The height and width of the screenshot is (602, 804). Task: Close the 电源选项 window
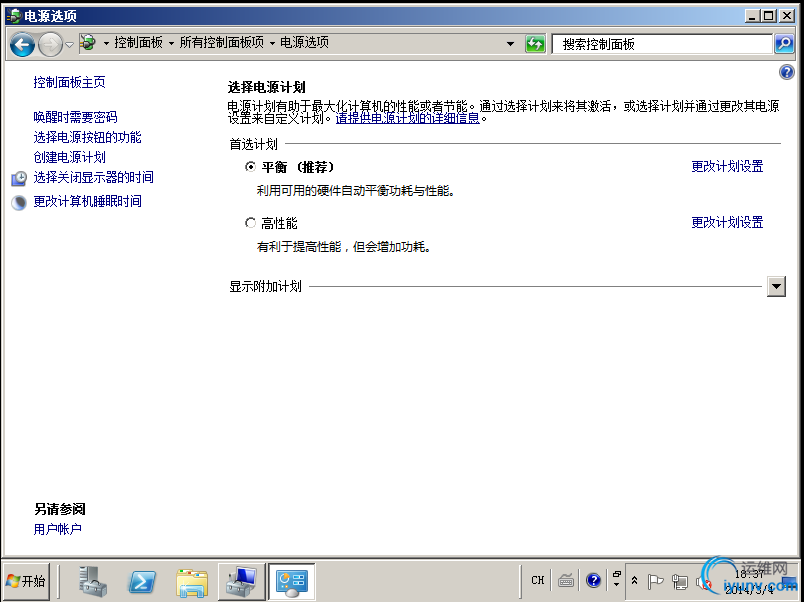click(787, 16)
